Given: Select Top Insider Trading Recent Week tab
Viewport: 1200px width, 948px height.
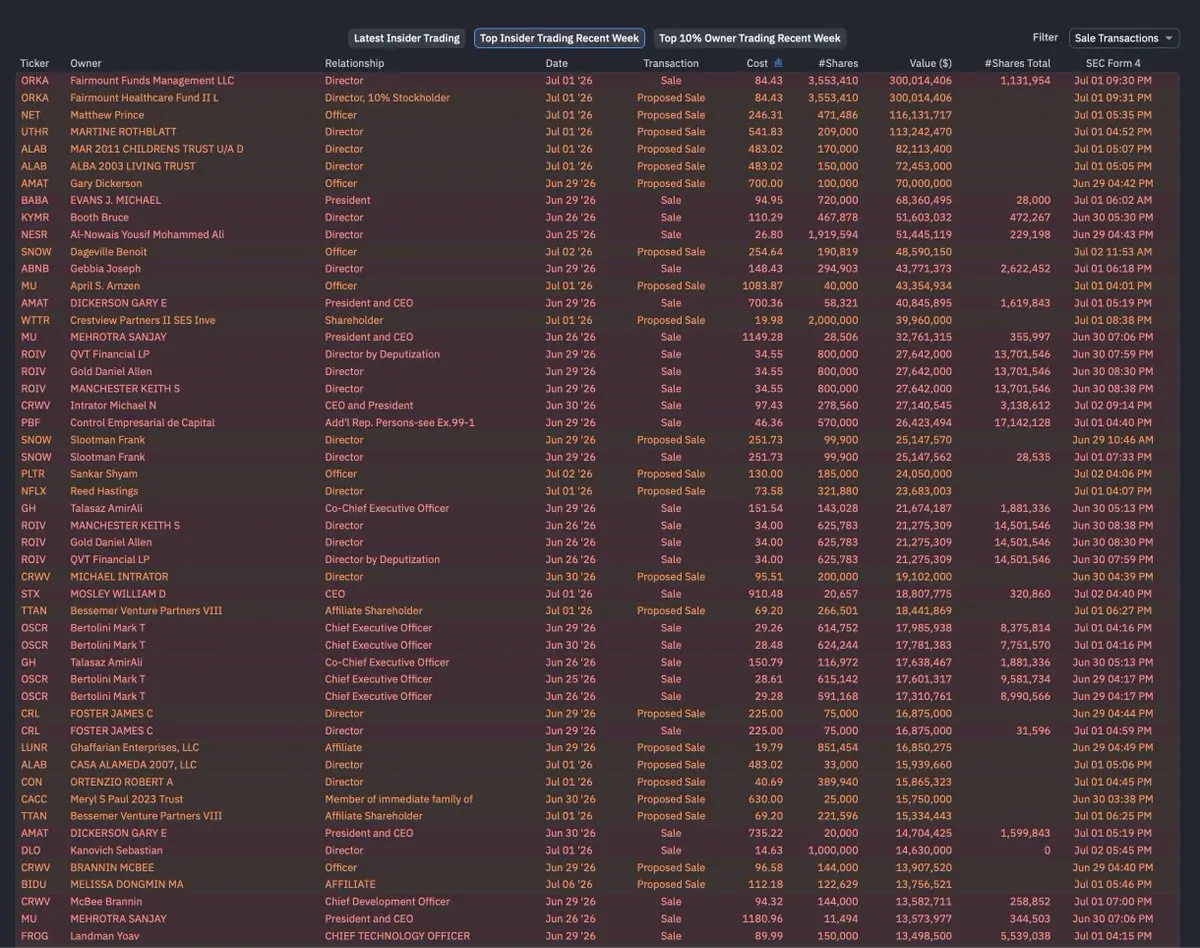Looking at the screenshot, I should click(559, 38).
